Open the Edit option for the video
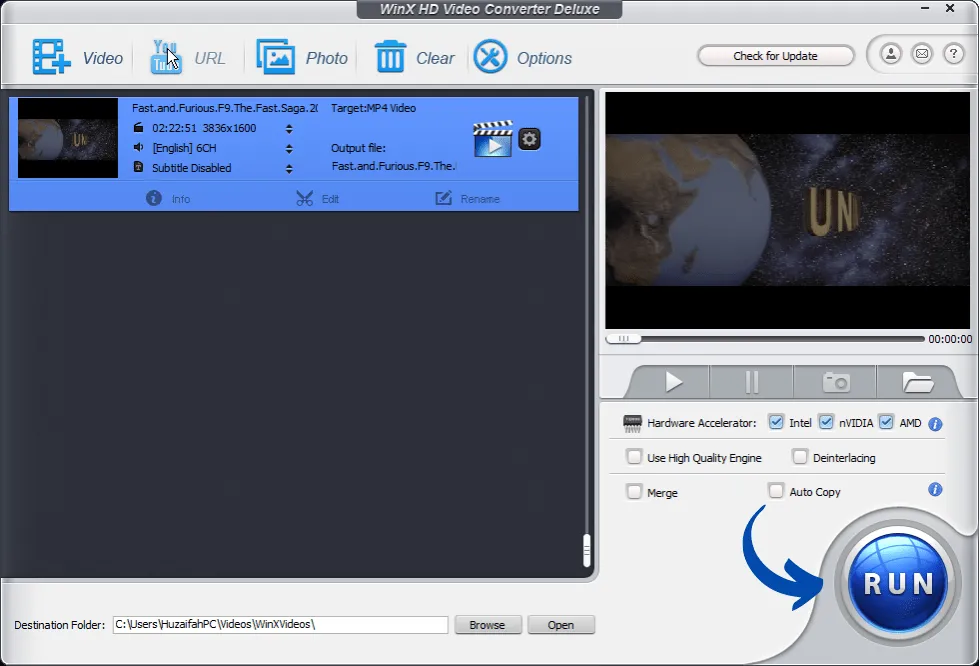Image resolution: width=980 pixels, height=666 pixels. click(318, 198)
